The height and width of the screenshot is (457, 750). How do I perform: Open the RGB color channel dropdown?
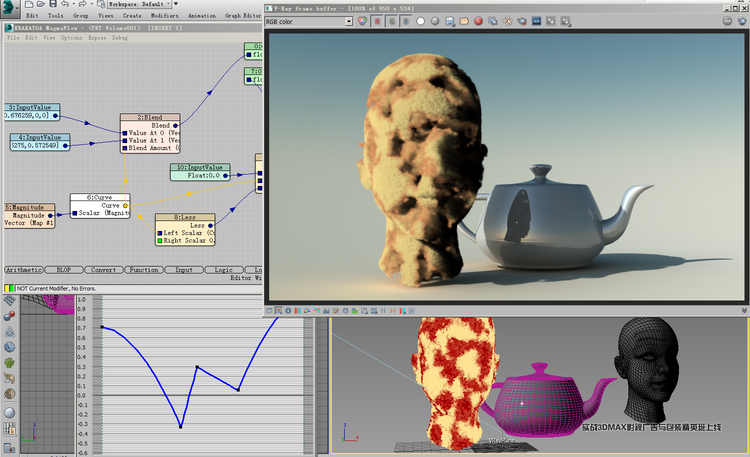(x=349, y=22)
